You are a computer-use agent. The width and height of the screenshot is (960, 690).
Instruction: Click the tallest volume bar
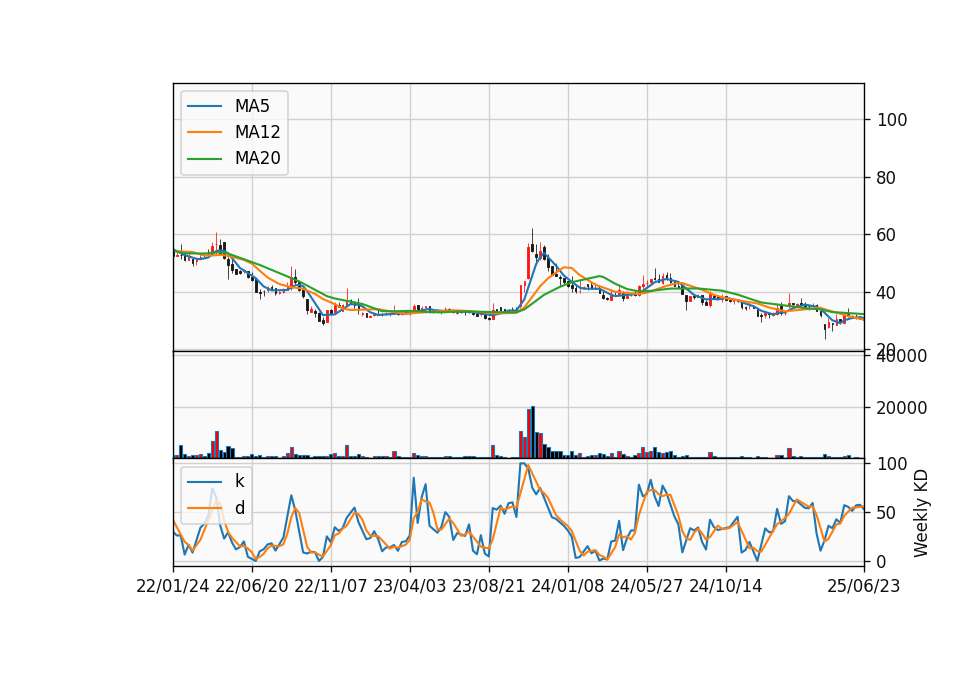click(x=533, y=432)
